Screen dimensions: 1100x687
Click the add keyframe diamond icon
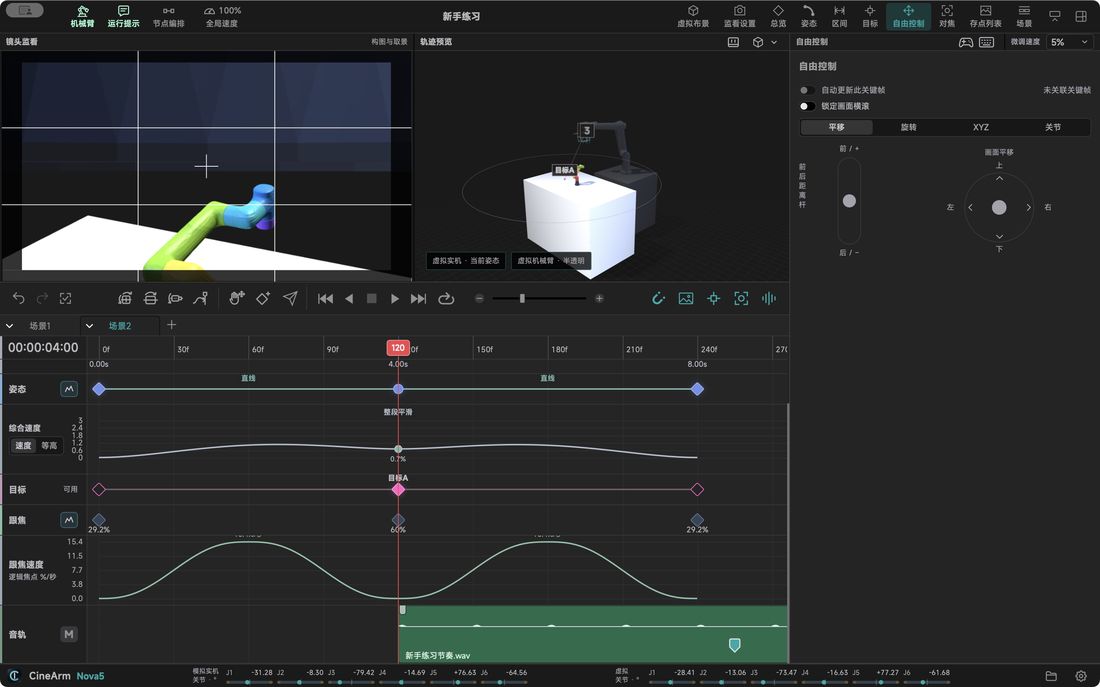point(263,298)
